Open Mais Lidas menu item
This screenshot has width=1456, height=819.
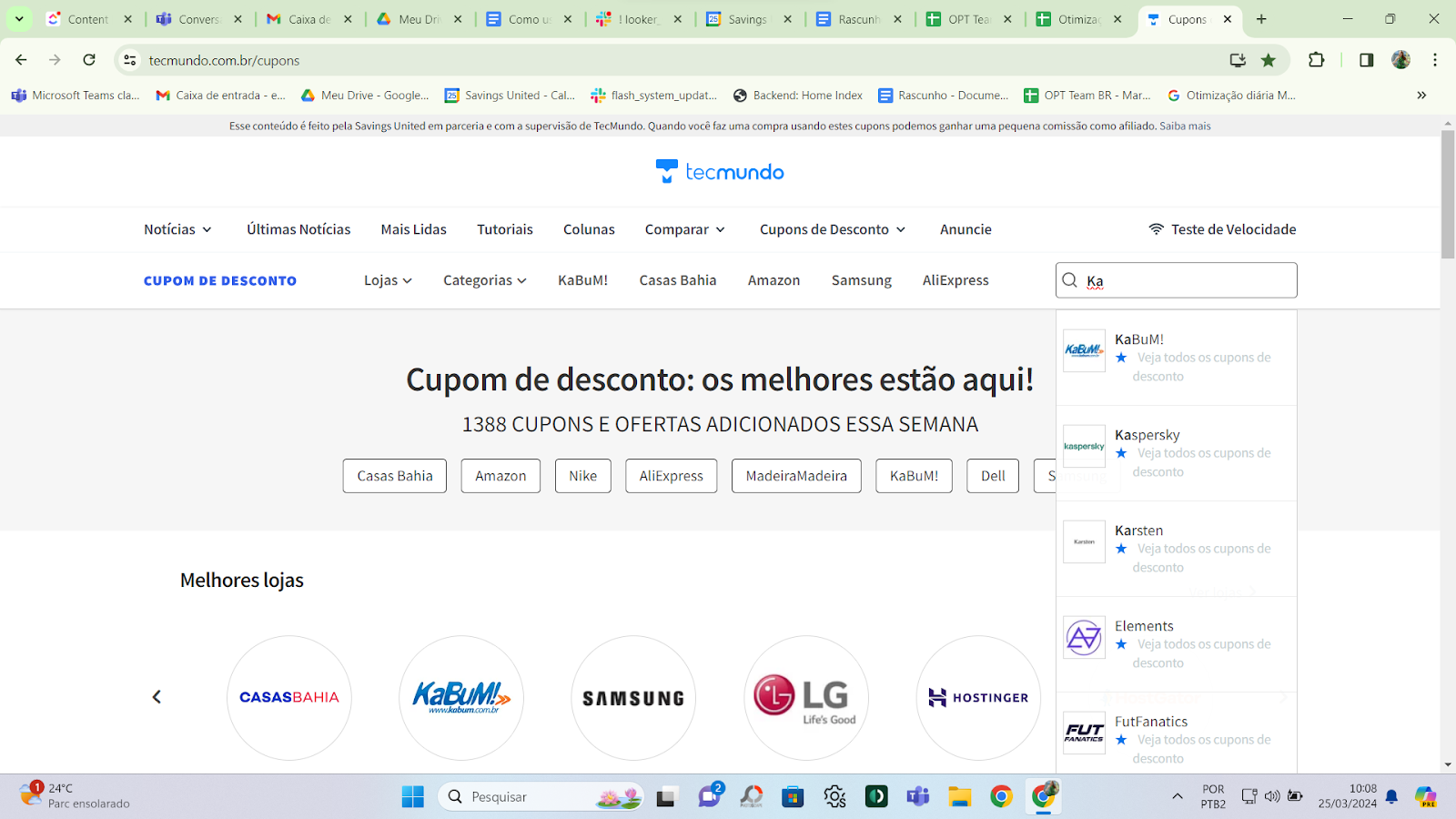(414, 229)
